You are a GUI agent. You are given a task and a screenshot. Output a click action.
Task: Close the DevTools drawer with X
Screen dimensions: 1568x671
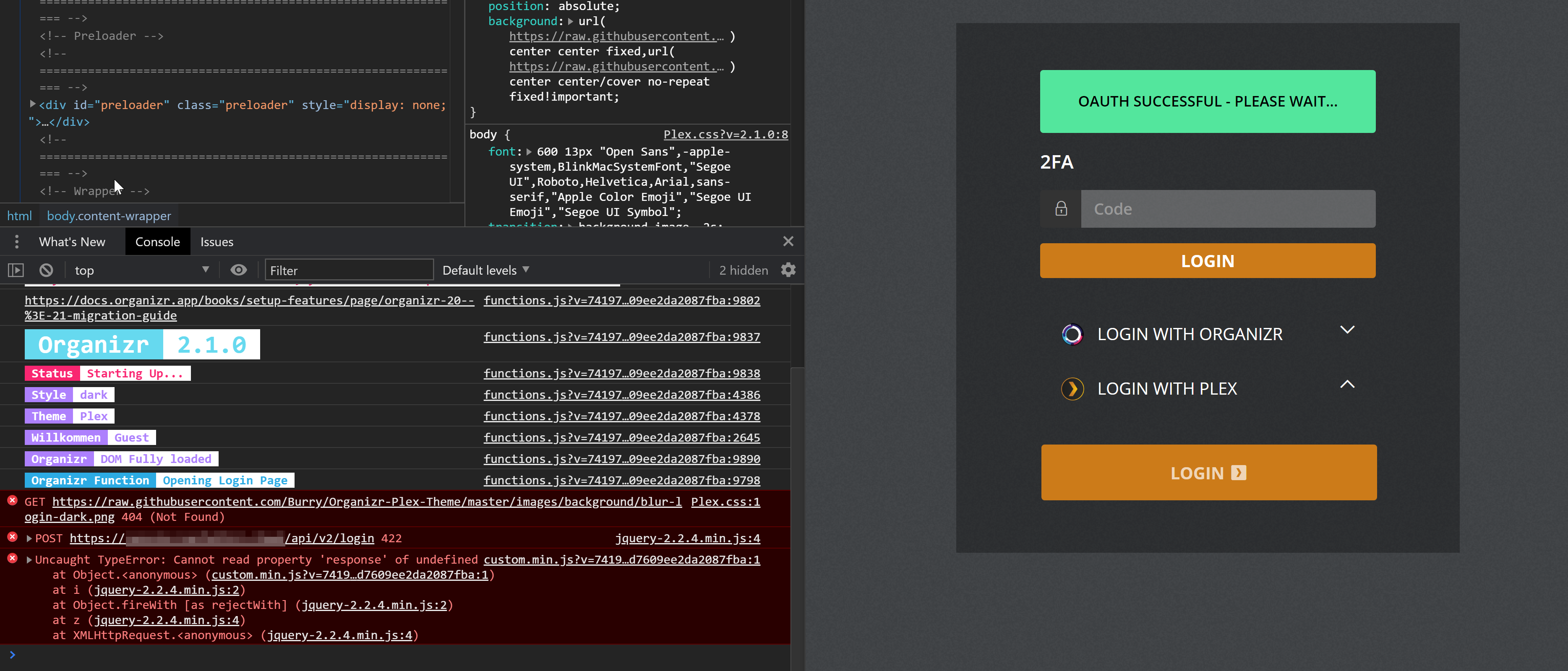coord(788,242)
